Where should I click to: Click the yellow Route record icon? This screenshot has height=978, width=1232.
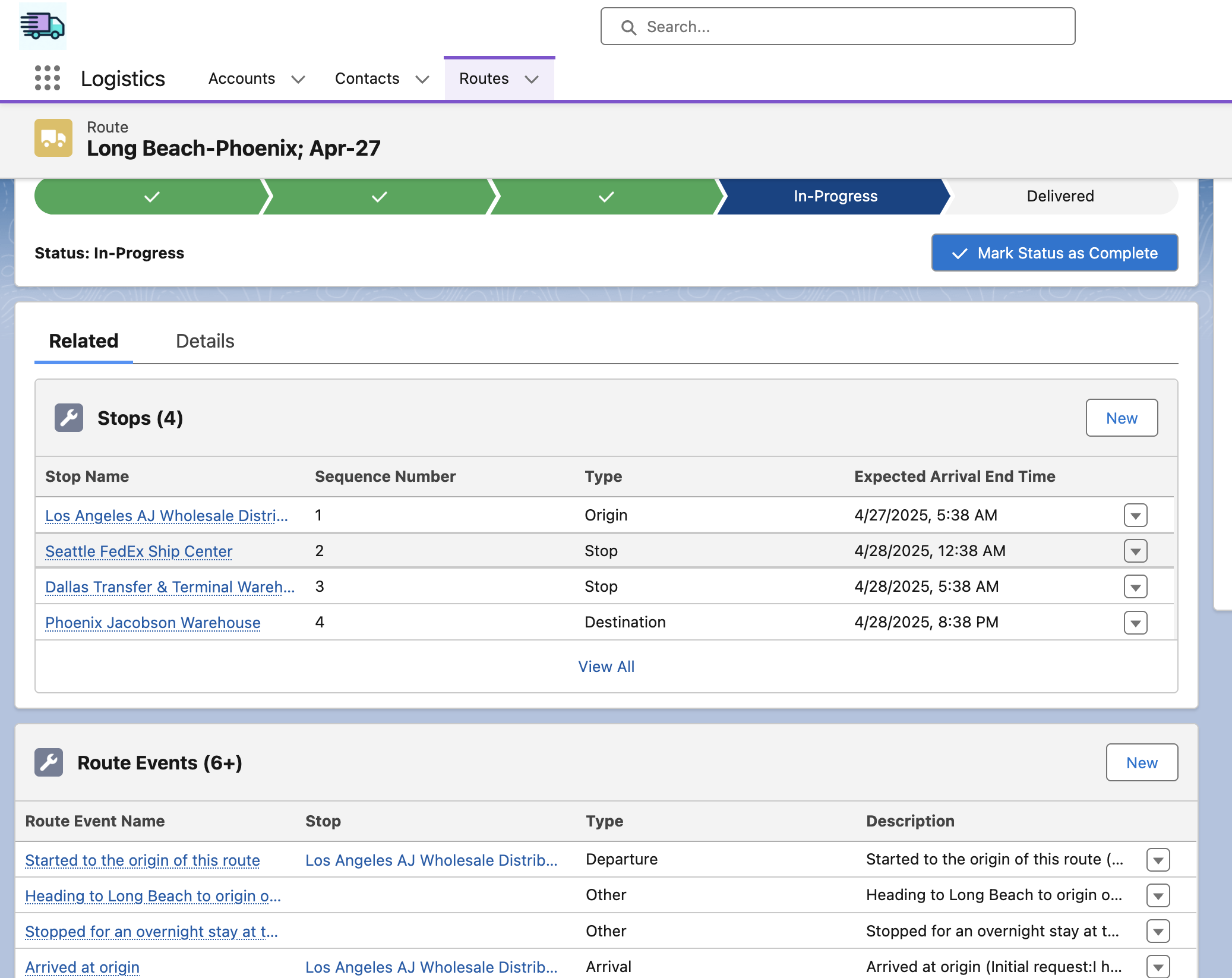53,138
